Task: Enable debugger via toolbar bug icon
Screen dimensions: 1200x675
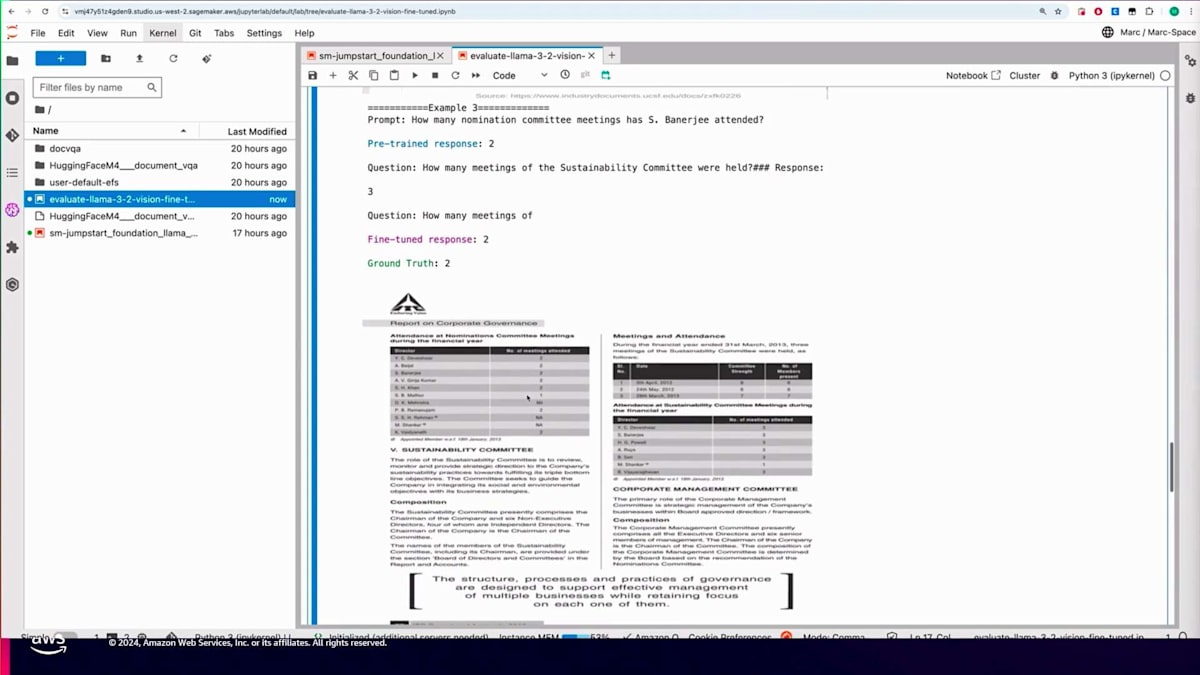Action: (x=1054, y=75)
